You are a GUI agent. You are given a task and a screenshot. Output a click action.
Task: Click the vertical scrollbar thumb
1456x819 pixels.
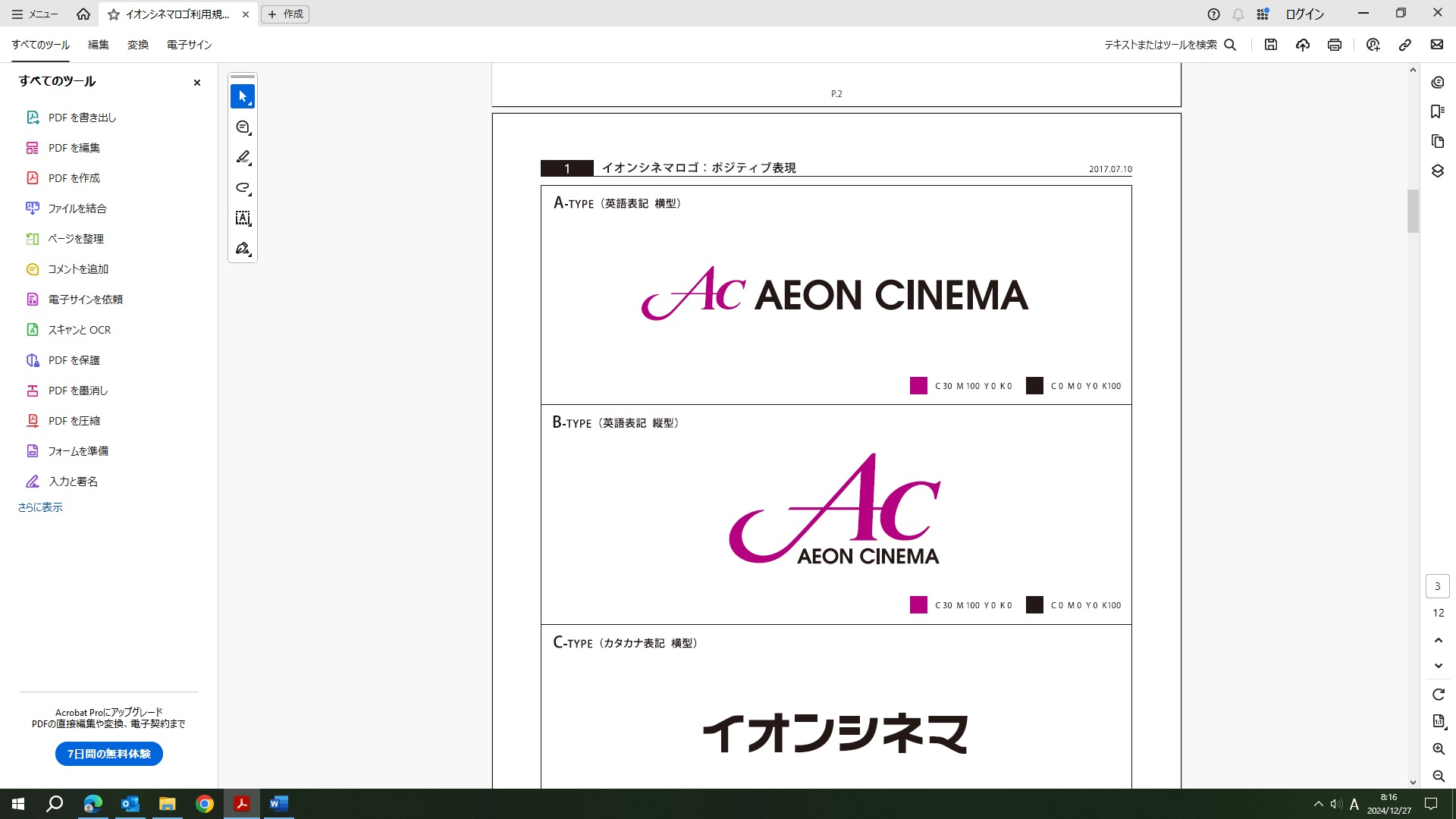[1413, 211]
